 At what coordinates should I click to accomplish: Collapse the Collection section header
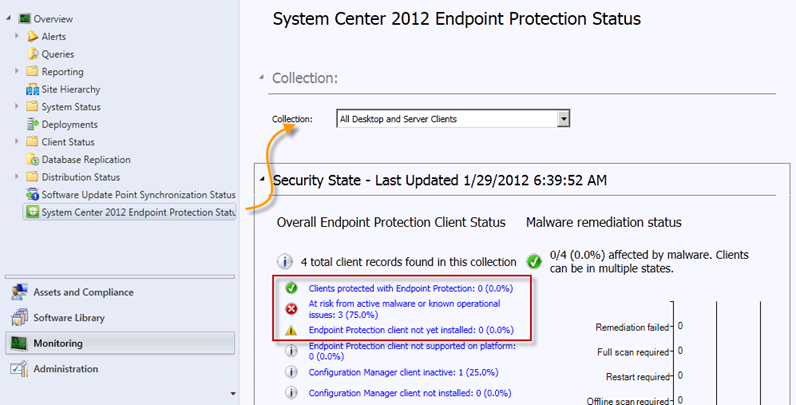click(x=261, y=77)
